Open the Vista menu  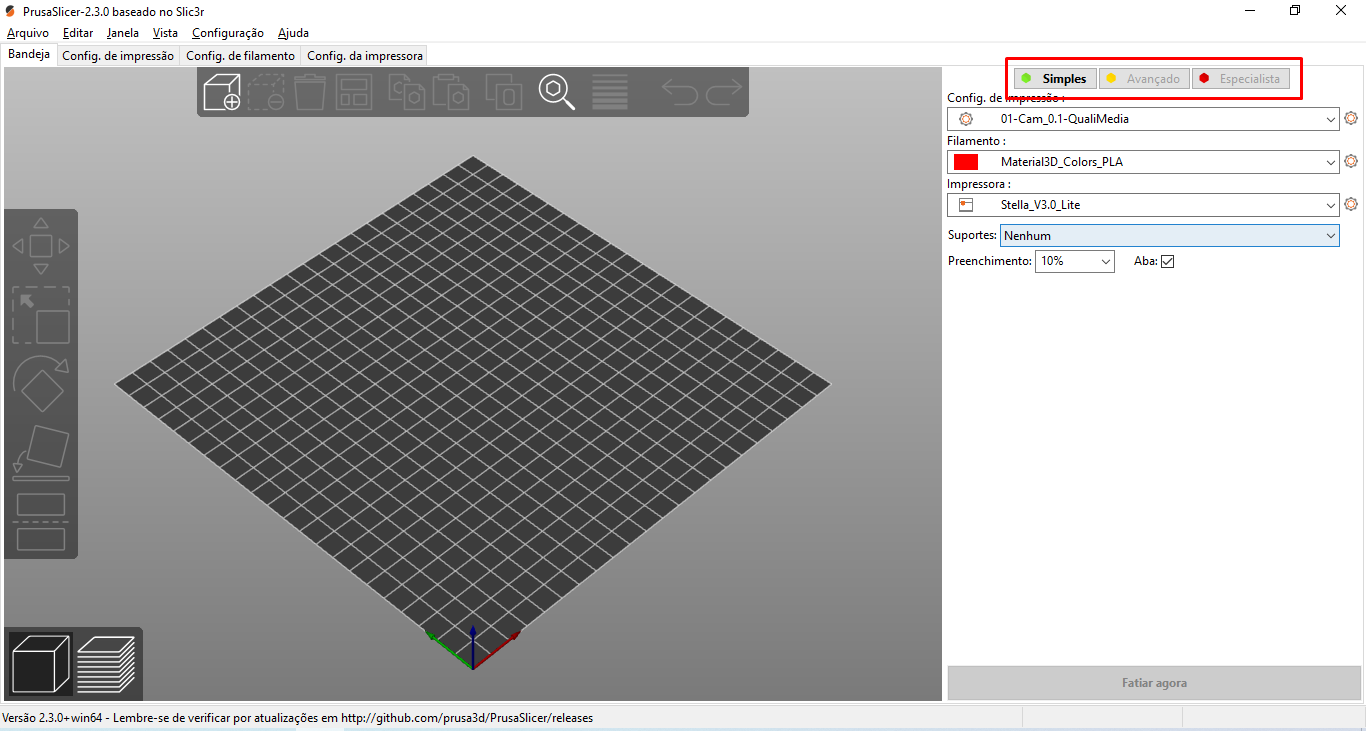click(165, 33)
